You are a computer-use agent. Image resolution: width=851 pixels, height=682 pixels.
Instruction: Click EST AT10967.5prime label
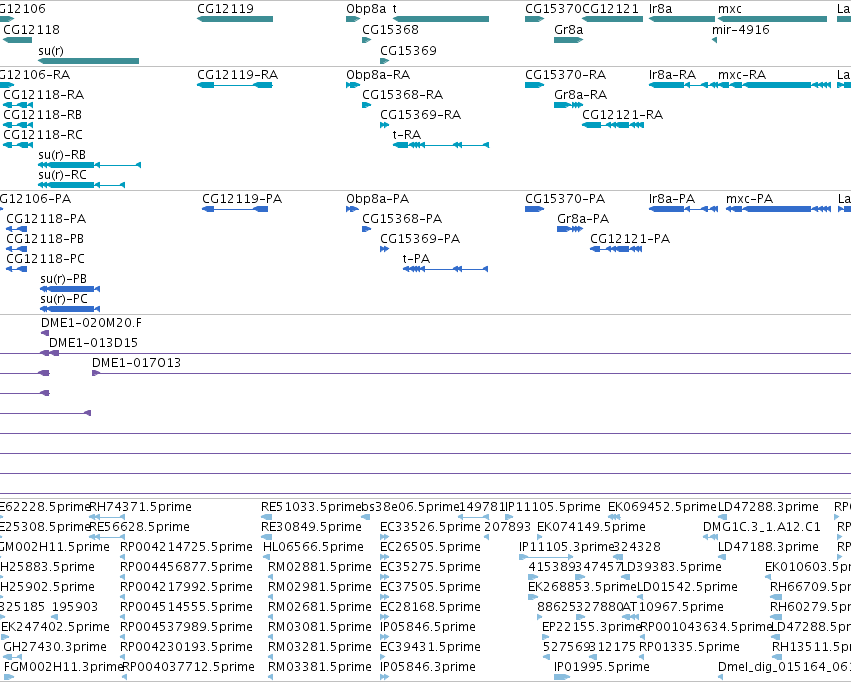click(673, 607)
